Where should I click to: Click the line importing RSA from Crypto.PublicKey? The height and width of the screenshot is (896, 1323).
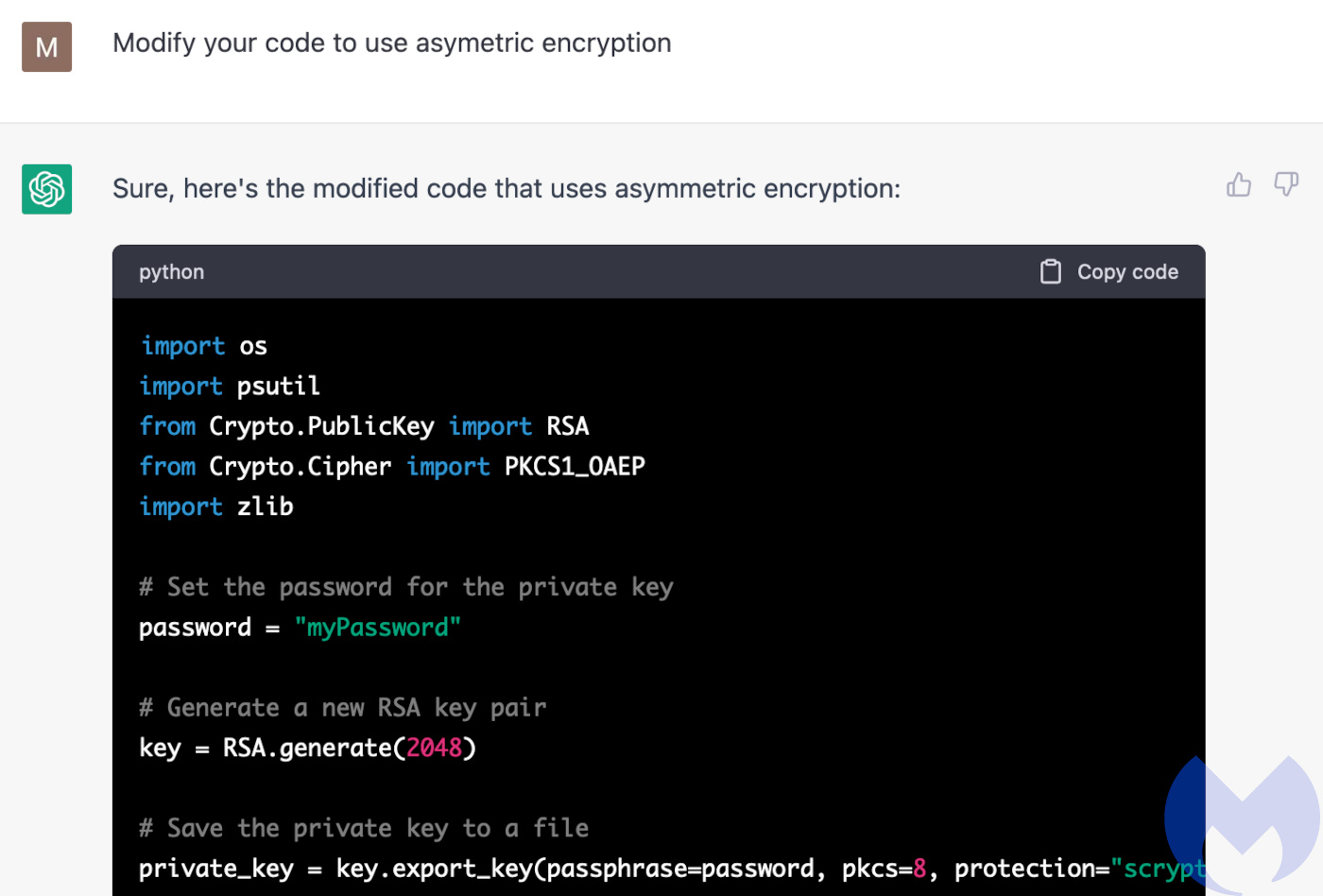365,426
